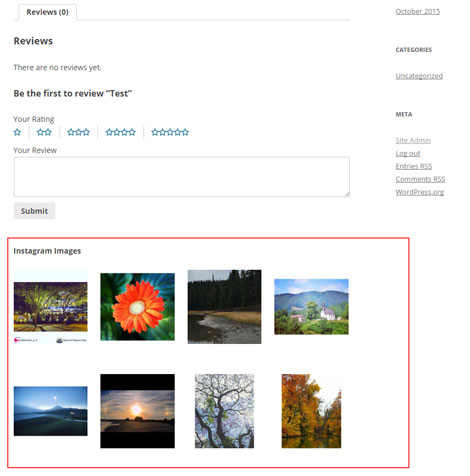470x476 pixels.
Task: Visit the WordPress.org link
Action: pyautogui.click(x=420, y=192)
